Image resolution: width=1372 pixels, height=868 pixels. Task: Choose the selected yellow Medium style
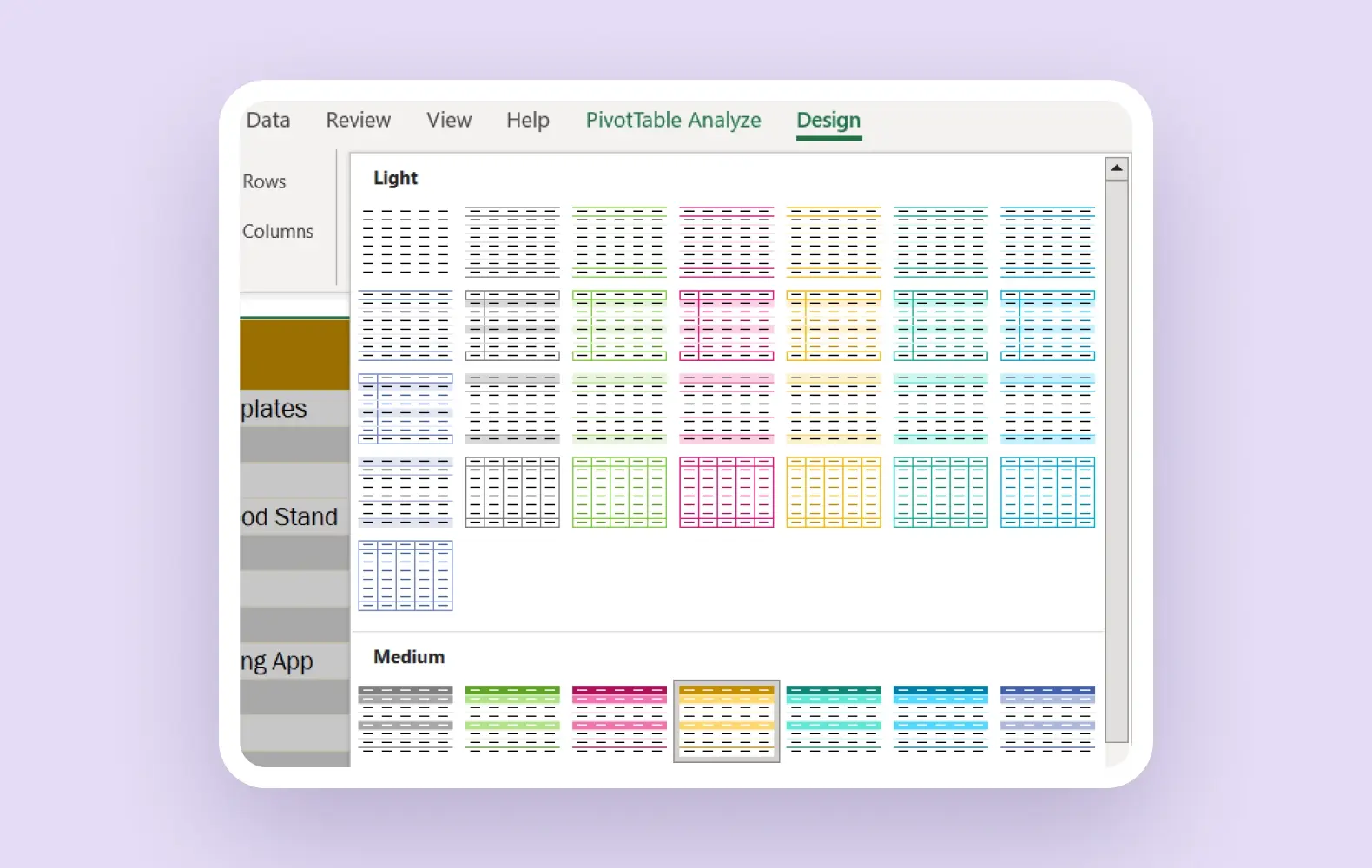[x=727, y=720]
